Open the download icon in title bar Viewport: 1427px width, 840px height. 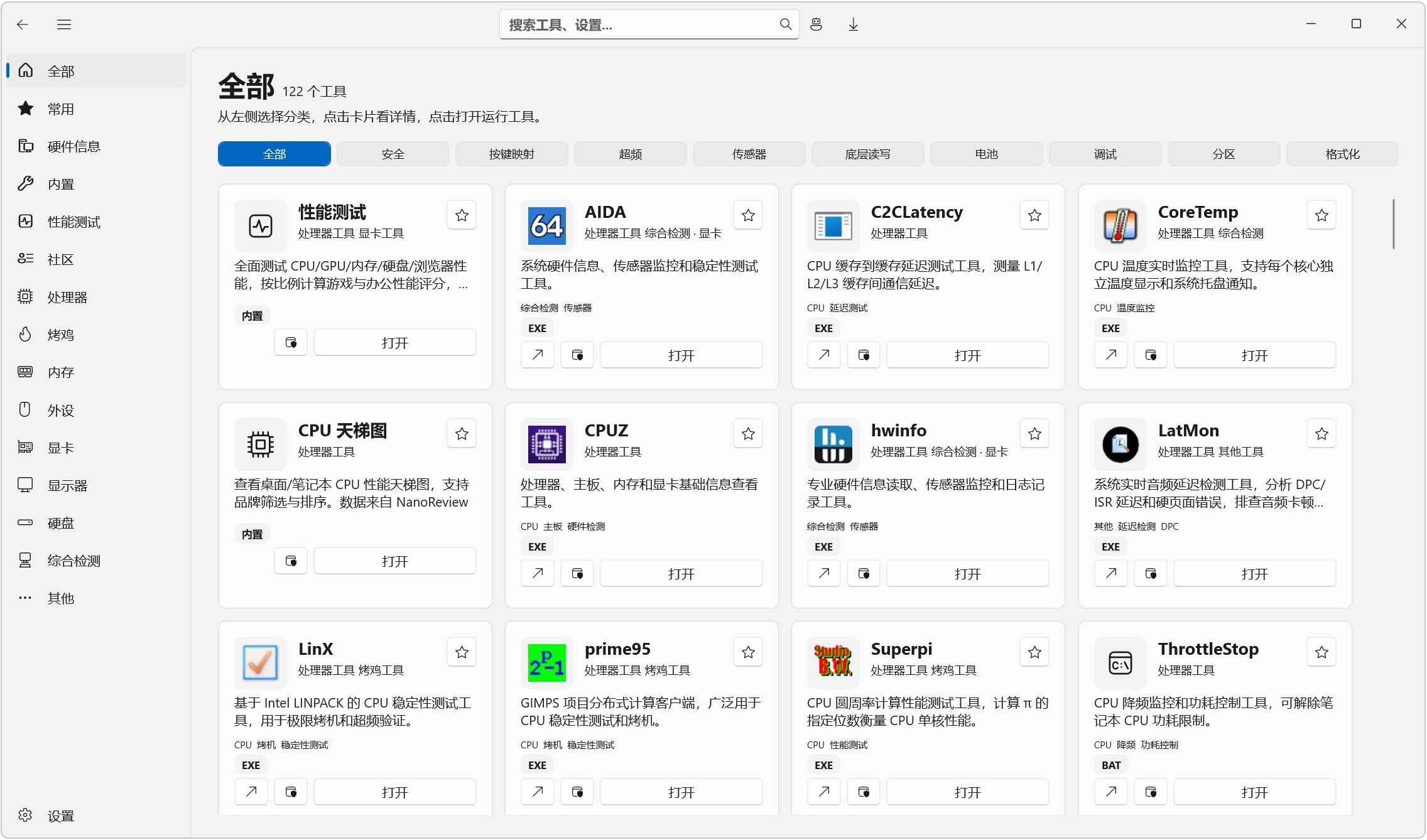[x=853, y=24]
